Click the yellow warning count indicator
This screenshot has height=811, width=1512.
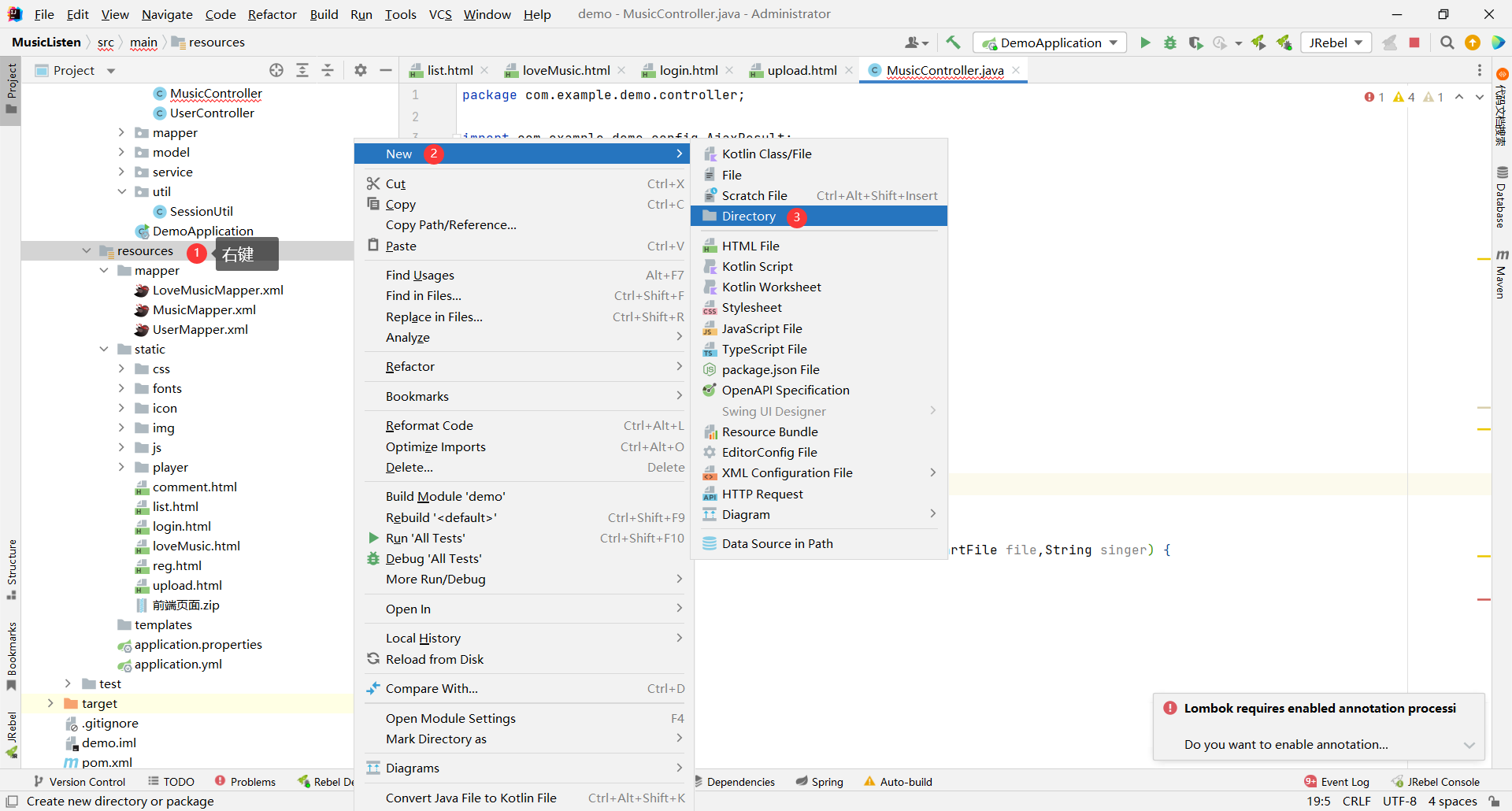coord(1404,97)
